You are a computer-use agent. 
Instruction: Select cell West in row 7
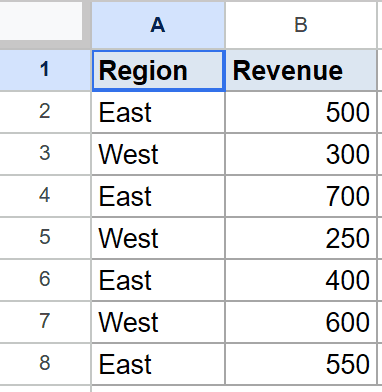coord(158,322)
